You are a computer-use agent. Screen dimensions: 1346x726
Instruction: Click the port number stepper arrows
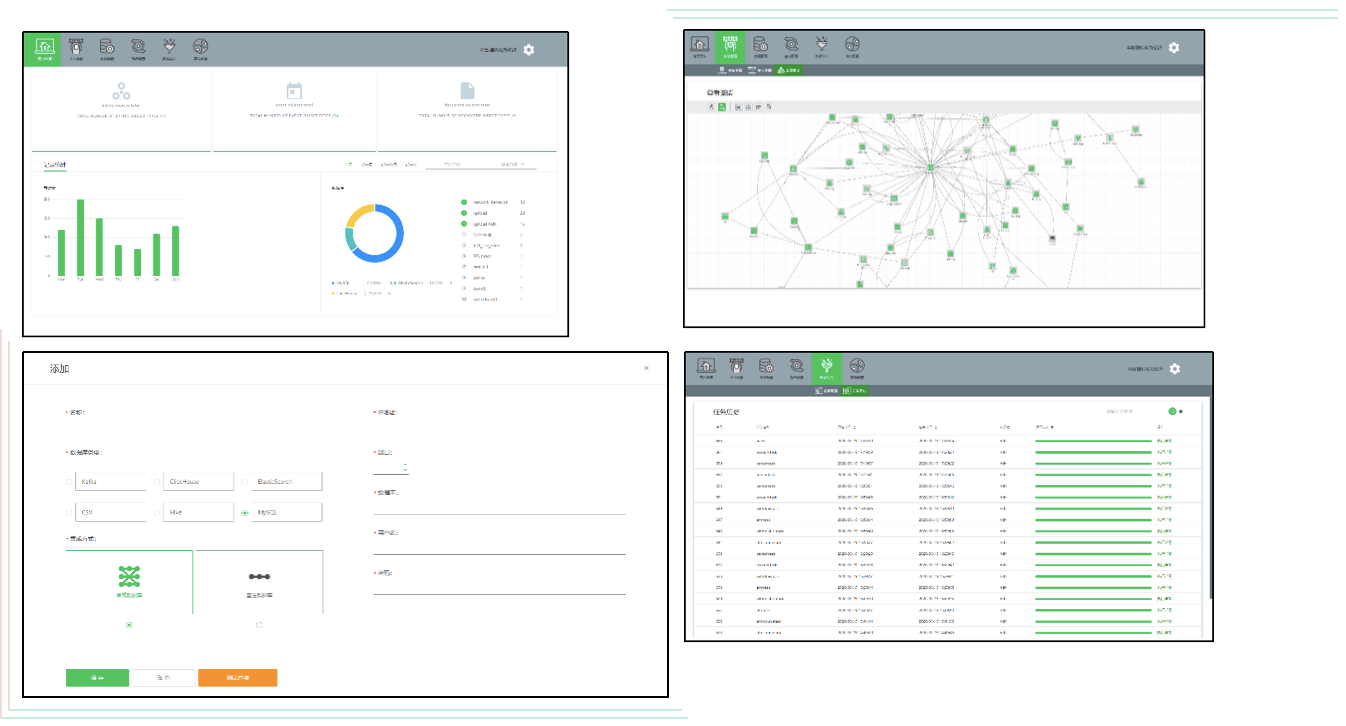[405, 467]
